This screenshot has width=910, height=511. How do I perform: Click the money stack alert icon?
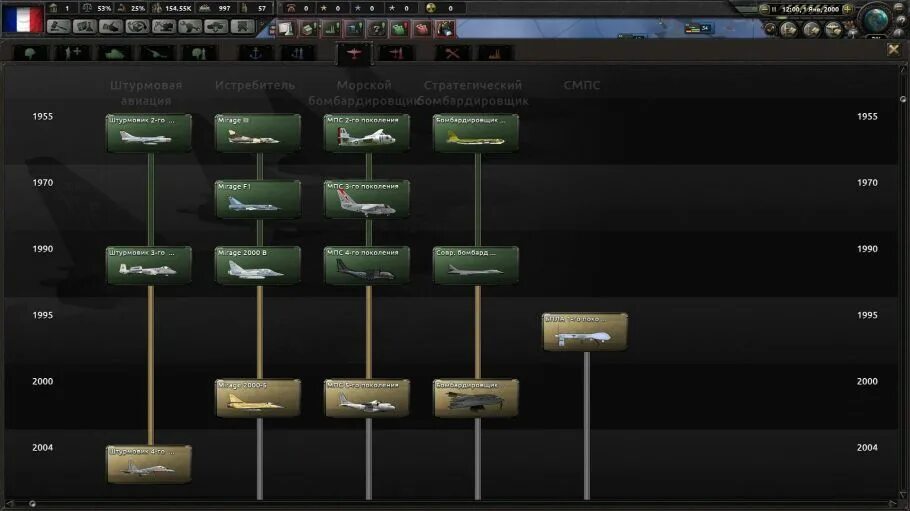308,28
